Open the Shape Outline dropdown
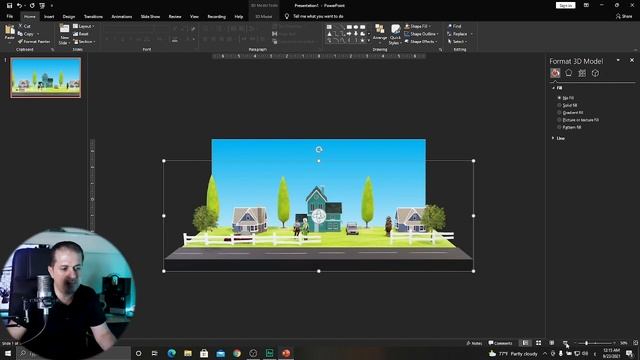Screen dimensions: 640x360 point(421,34)
